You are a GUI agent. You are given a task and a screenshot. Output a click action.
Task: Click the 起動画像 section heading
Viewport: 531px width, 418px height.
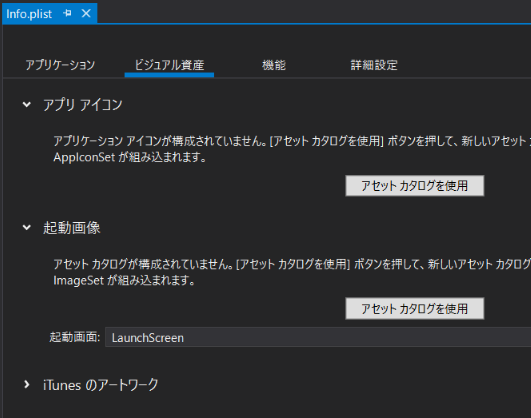72,228
